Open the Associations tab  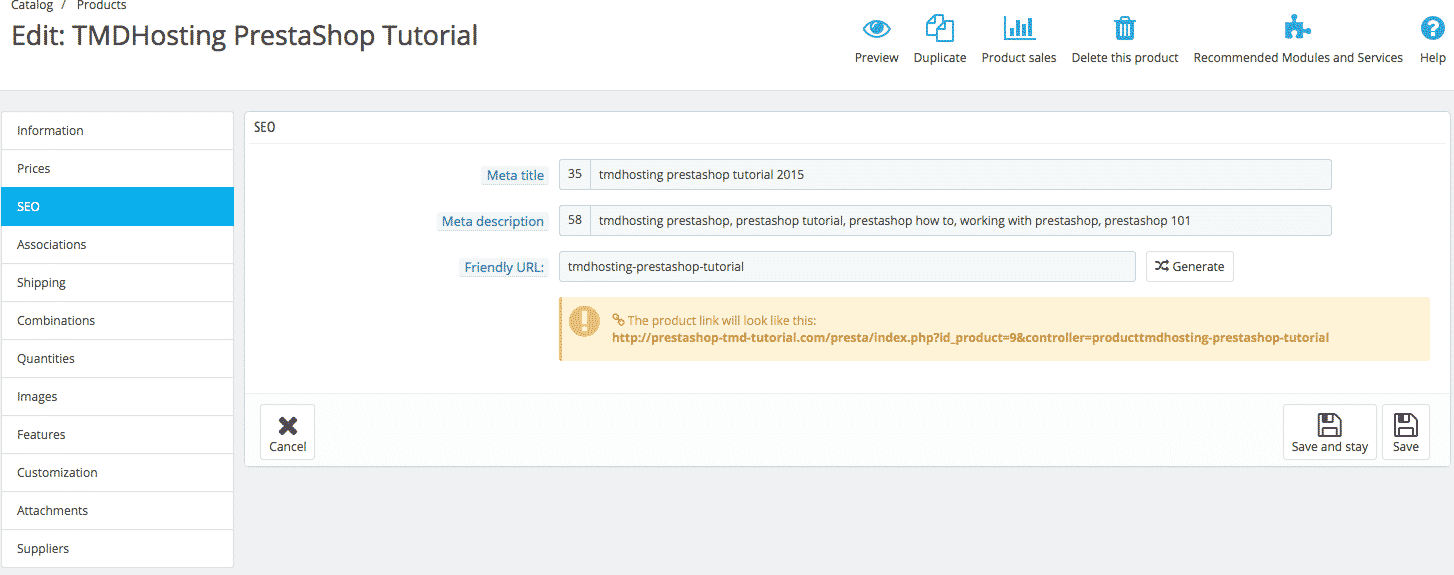click(x=118, y=245)
